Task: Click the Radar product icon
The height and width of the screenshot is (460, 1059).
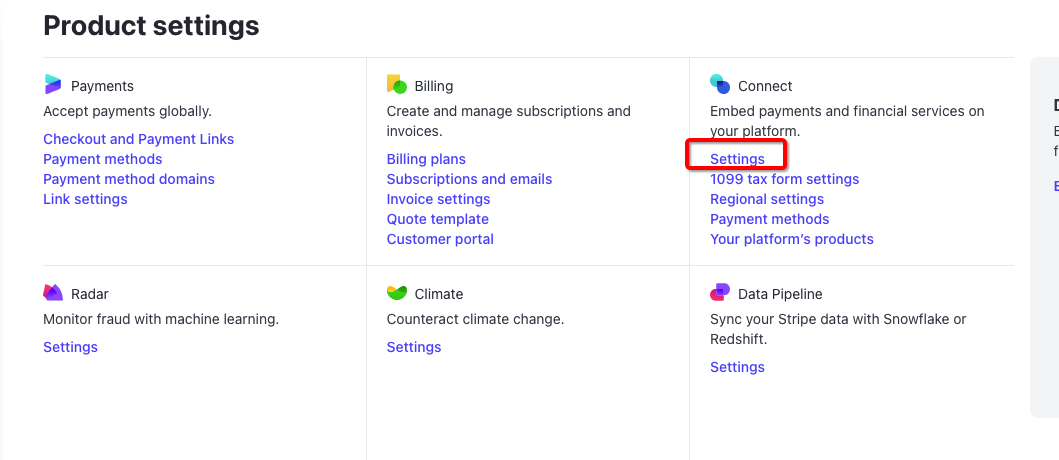Action: tap(53, 293)
